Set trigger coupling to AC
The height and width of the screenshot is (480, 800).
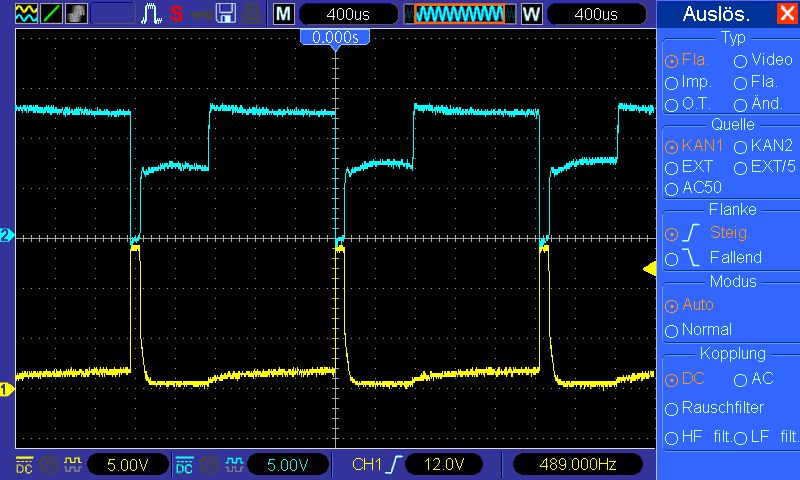(741, 380)
